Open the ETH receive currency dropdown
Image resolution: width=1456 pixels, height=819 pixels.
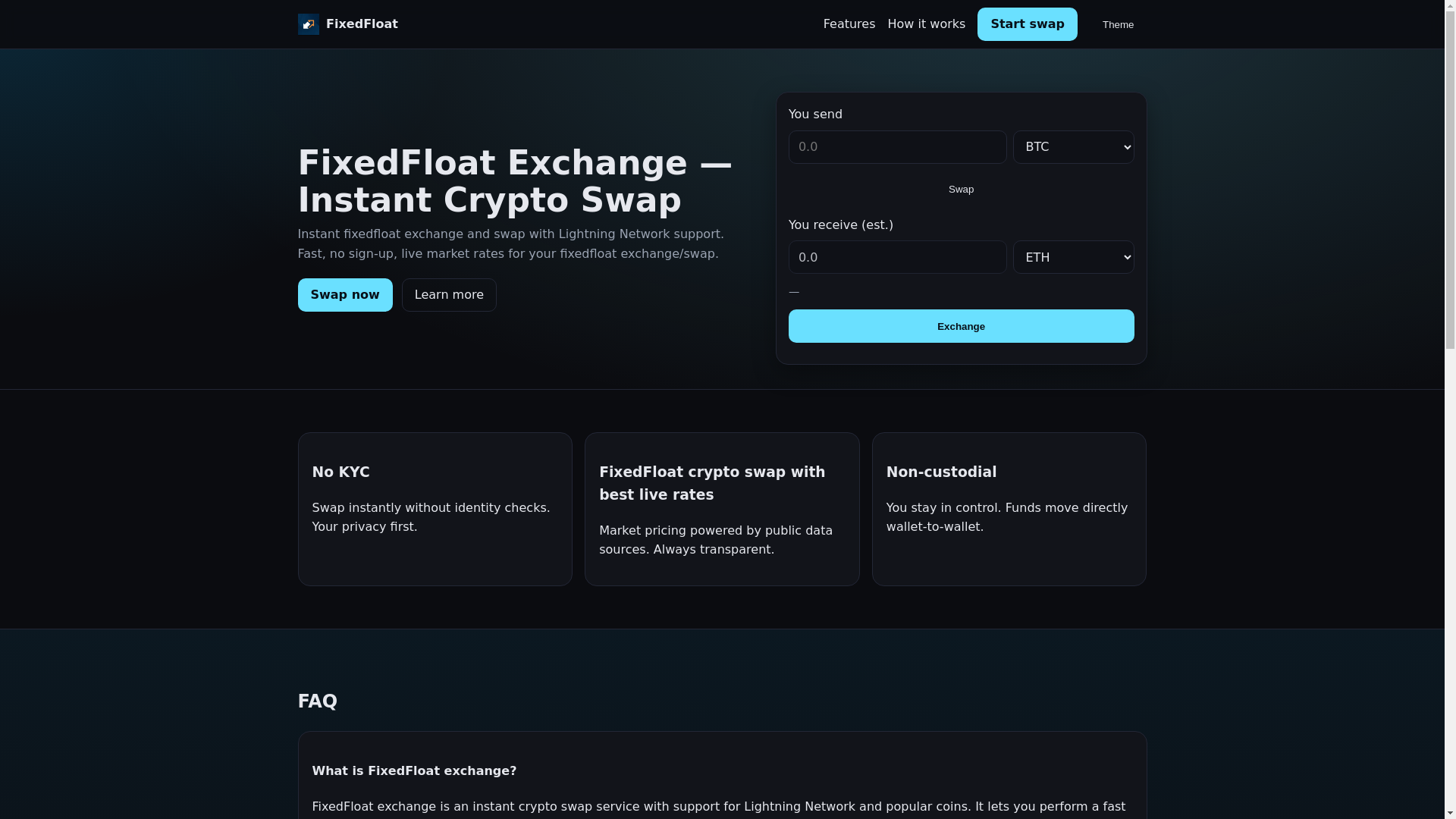pos(1073,257)
